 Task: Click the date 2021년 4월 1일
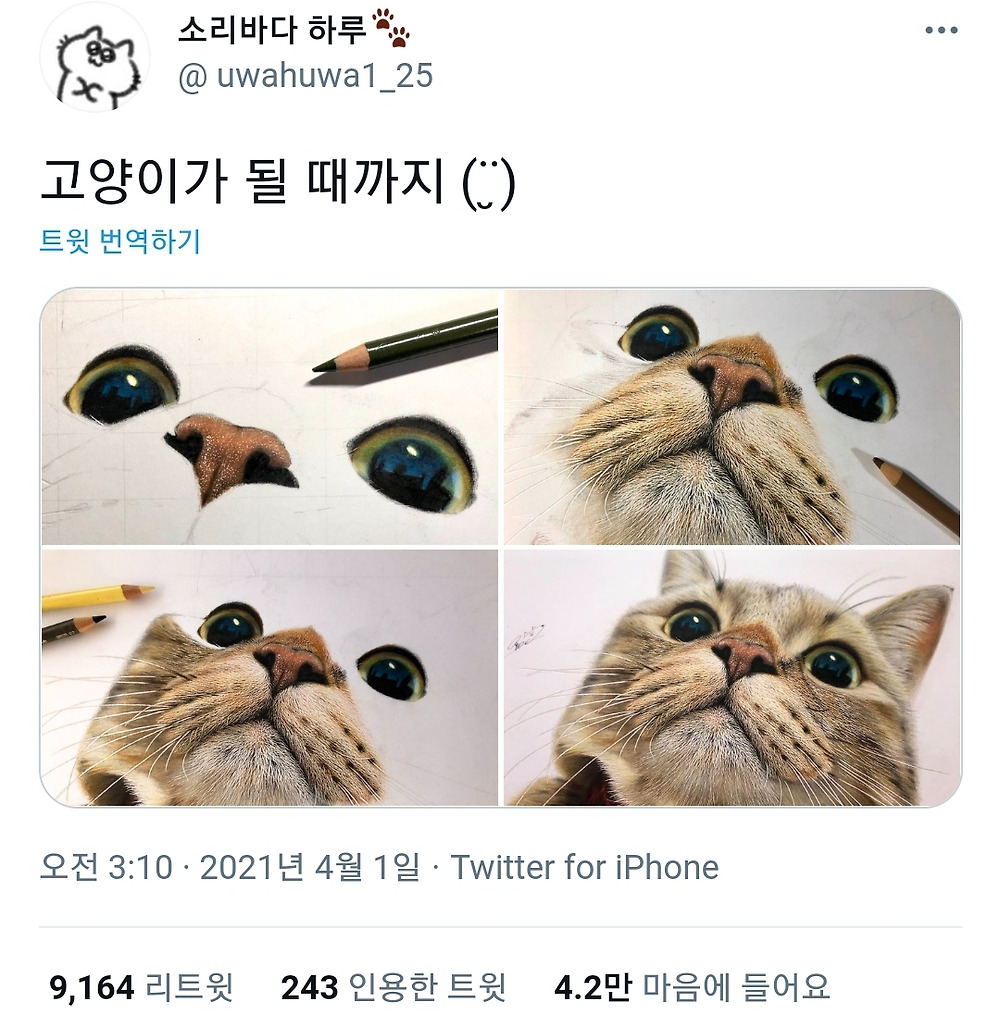[310, 867]
